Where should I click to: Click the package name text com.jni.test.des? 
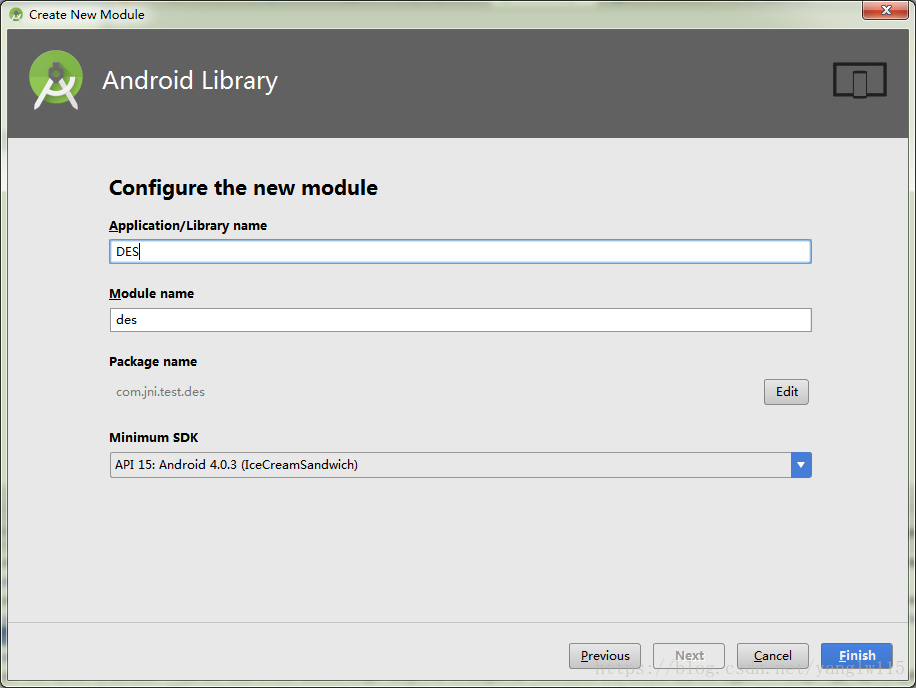(160, 392)
